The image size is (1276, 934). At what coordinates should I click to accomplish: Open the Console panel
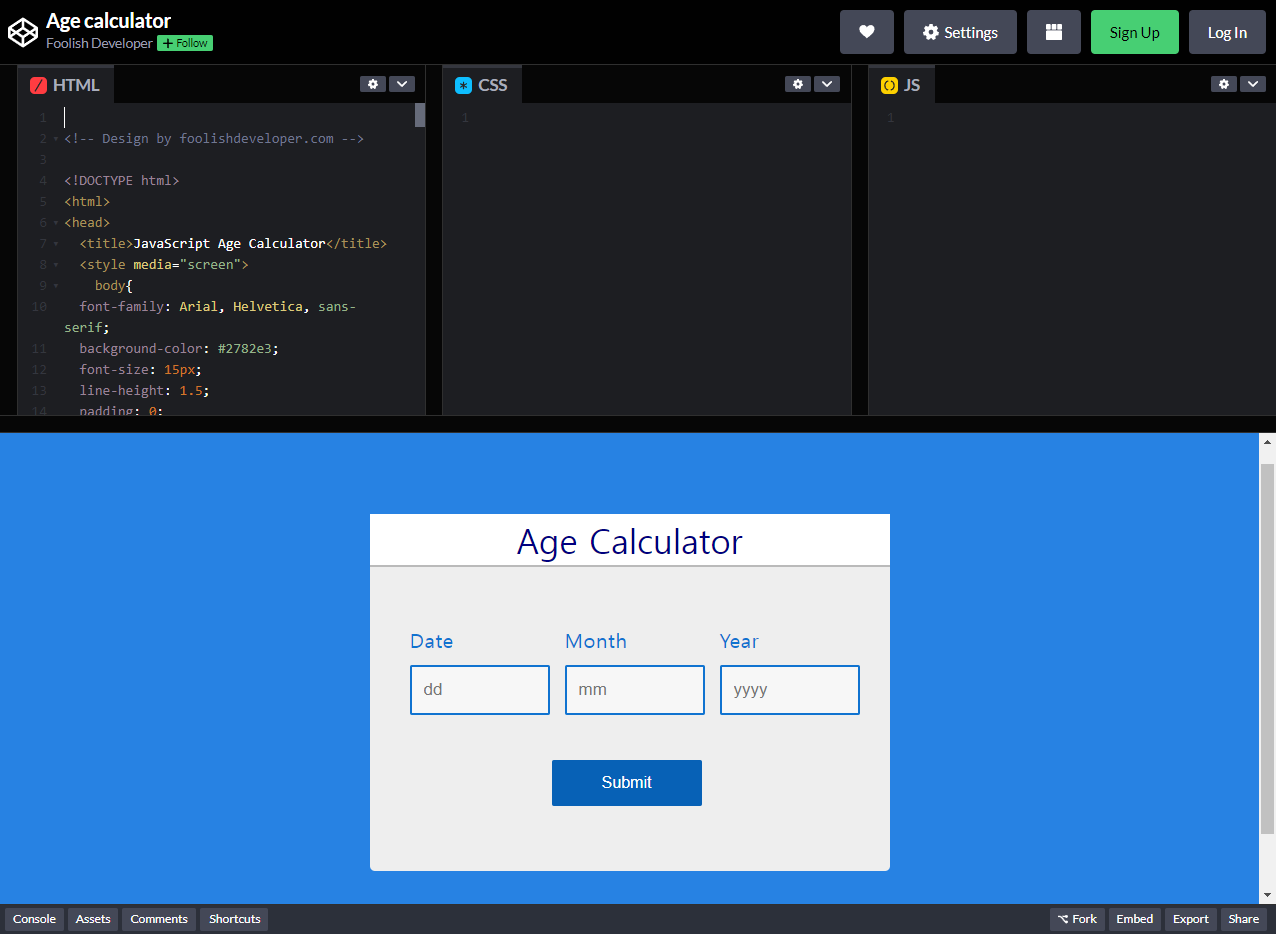pyautogui.click(x=34, y=919)
